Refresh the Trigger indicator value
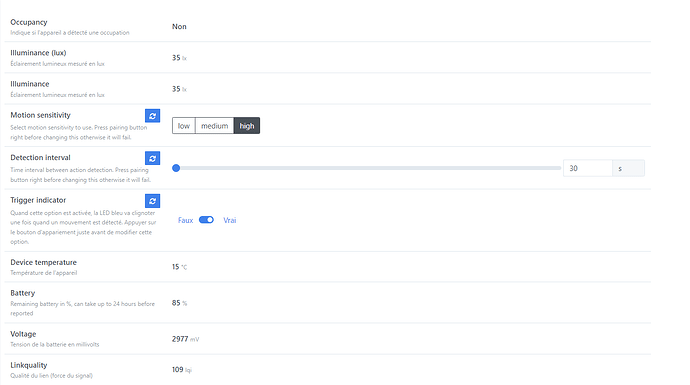690x385 pixels. click(x=152, y=201)
